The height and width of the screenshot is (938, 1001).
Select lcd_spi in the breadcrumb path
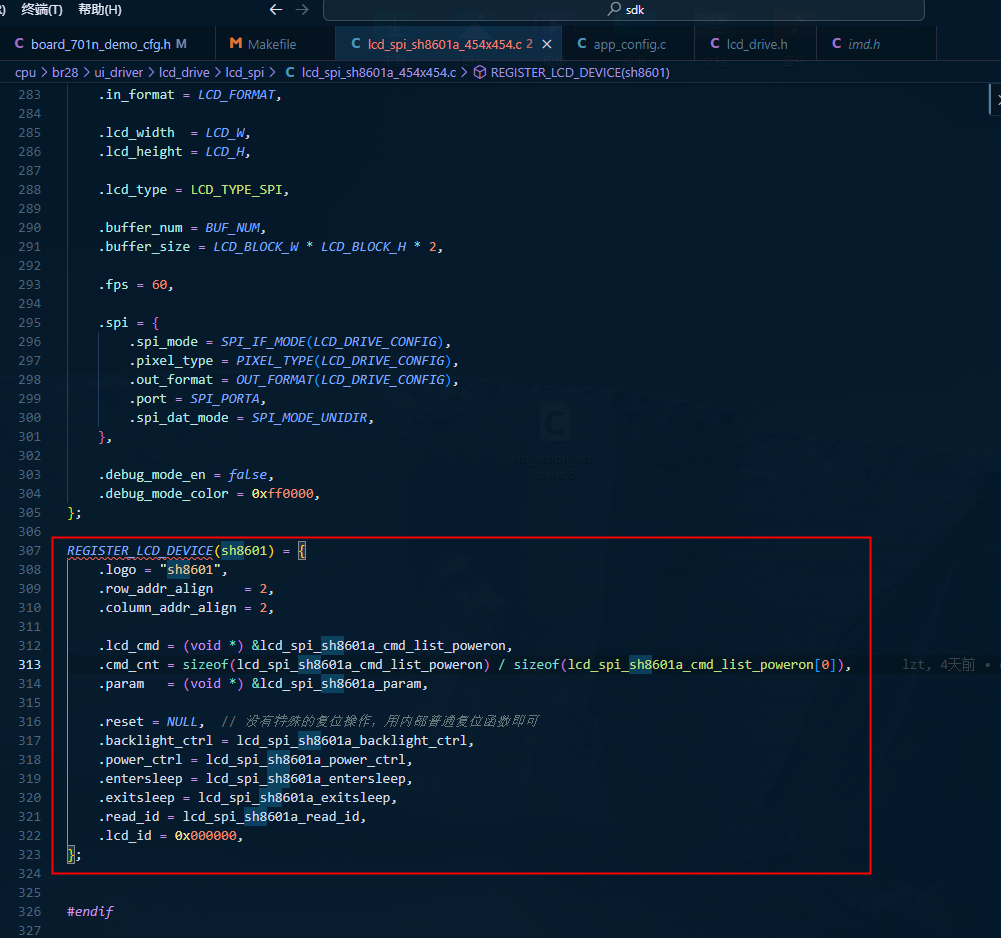pos(245,72)
